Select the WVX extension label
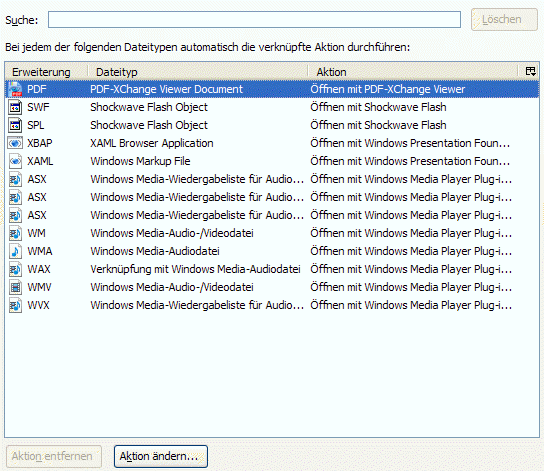Viewport: 544px width, 471px height. click(38, 306)
